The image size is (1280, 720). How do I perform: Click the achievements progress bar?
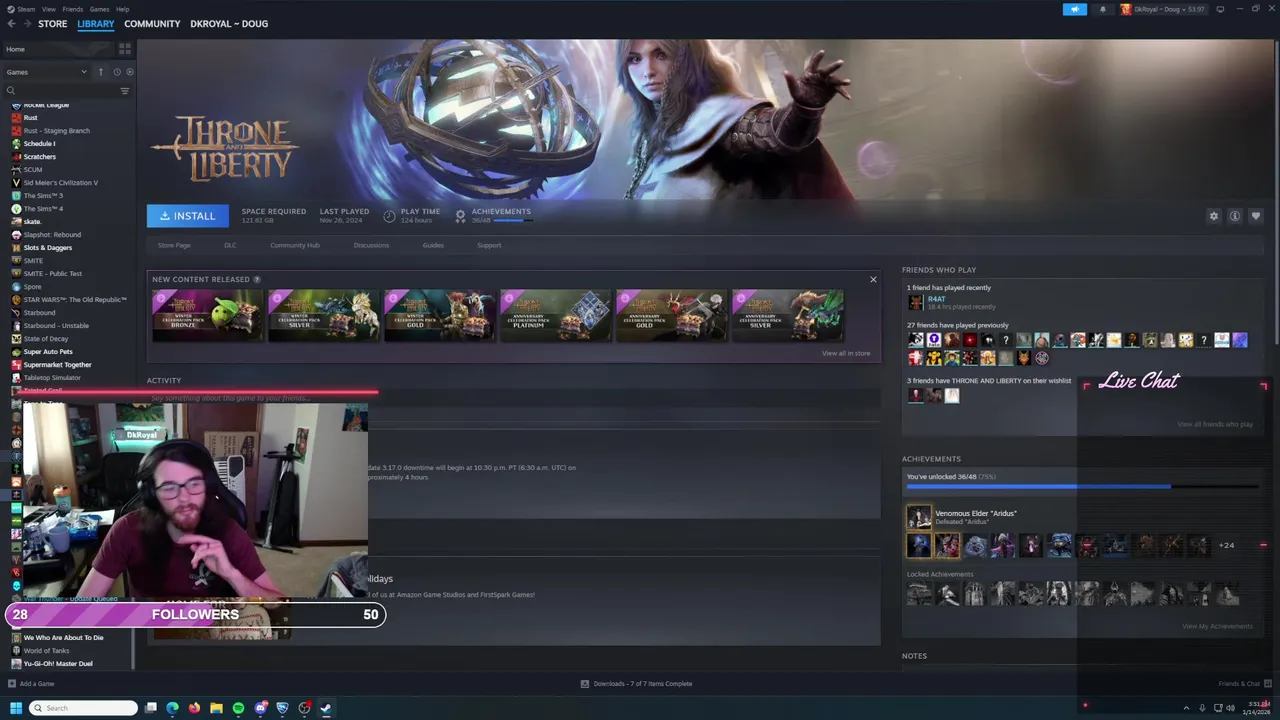[1082, 487]
